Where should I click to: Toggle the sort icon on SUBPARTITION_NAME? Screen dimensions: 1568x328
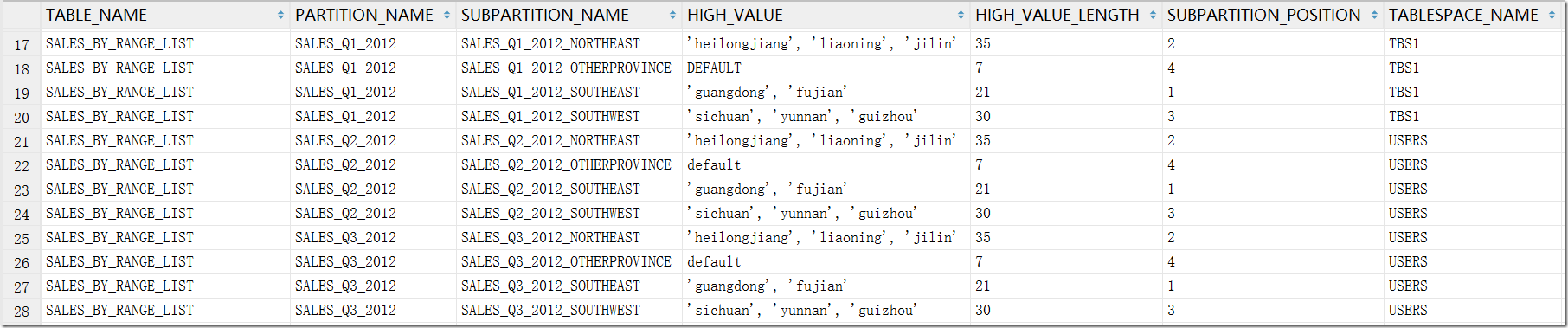672,16
